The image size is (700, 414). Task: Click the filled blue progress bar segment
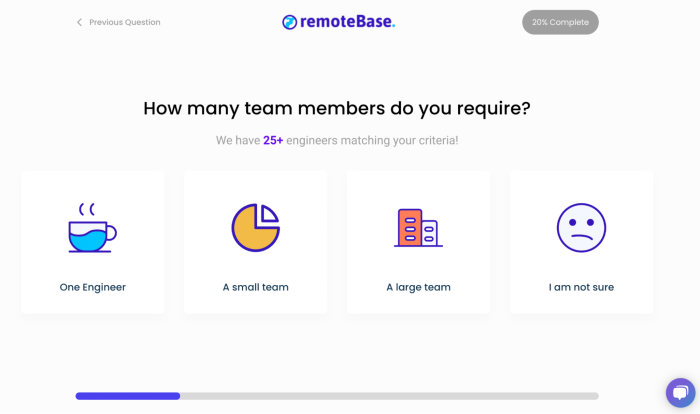pyautogui.click(x=127, y=396)
